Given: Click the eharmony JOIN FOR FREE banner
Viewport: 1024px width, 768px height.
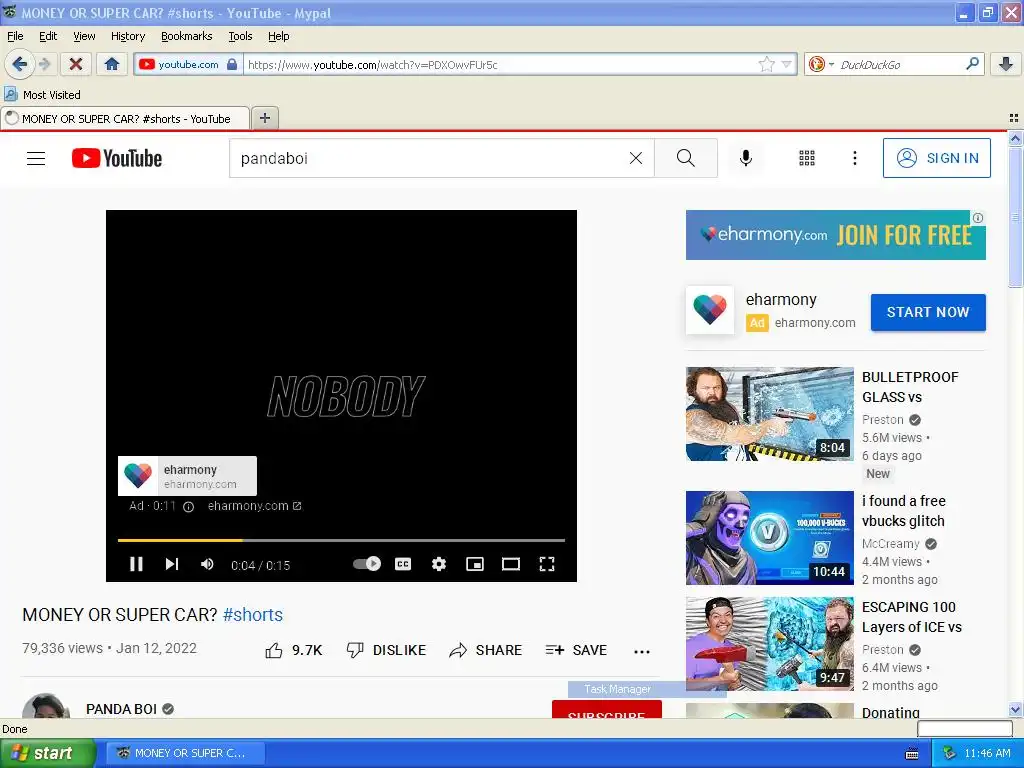Looking at the screenshot, I should (x=835, y=235).
